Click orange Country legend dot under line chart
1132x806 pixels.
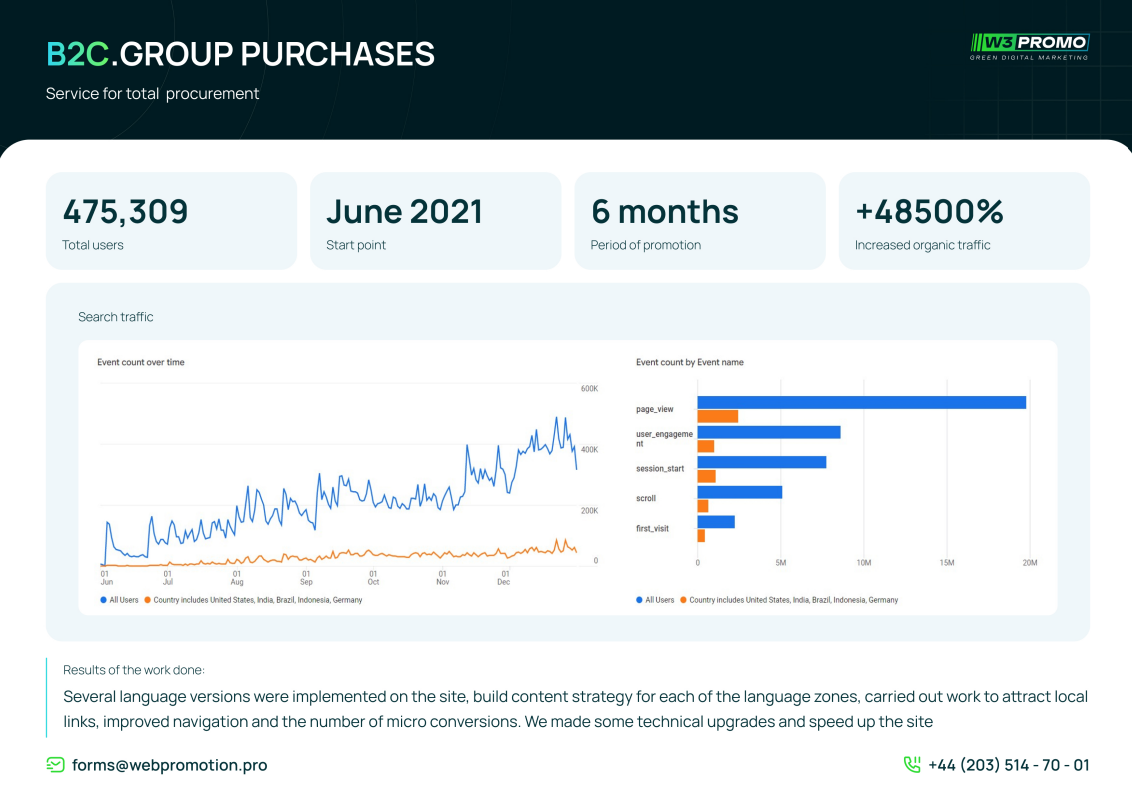click(148, 600)
